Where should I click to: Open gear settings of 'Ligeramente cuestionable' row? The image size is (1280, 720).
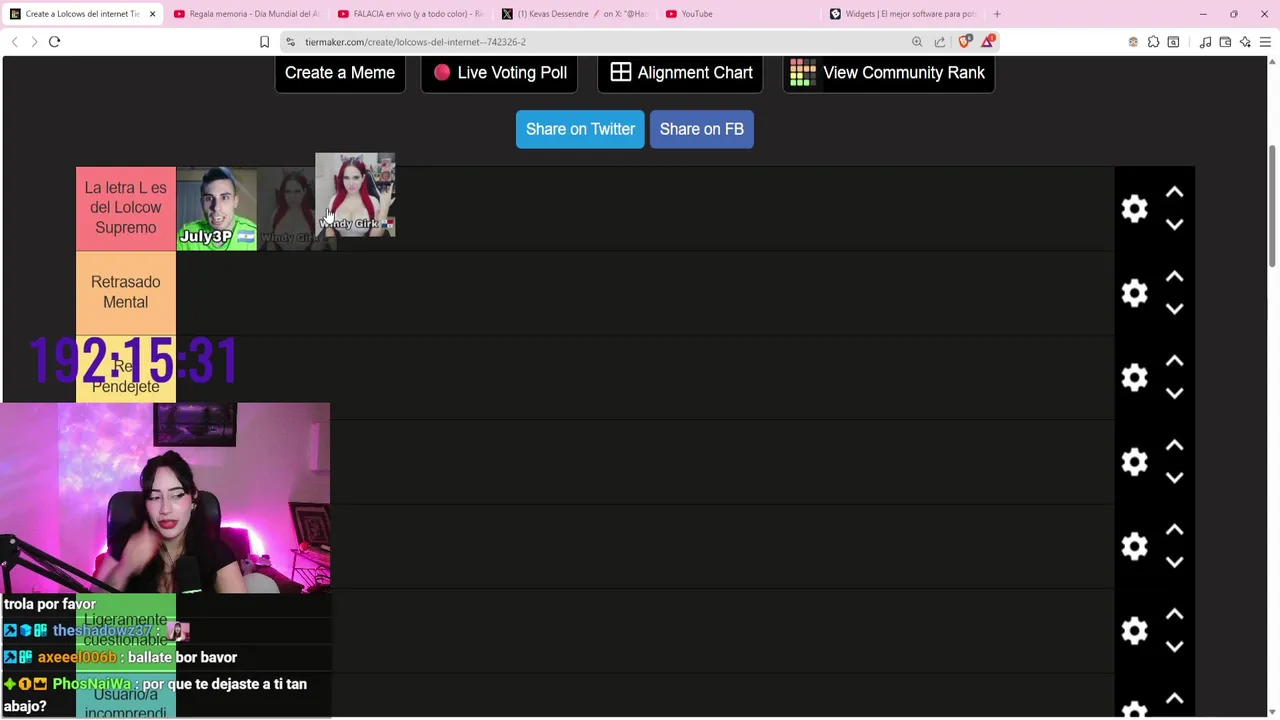[x=1134, y=630]
